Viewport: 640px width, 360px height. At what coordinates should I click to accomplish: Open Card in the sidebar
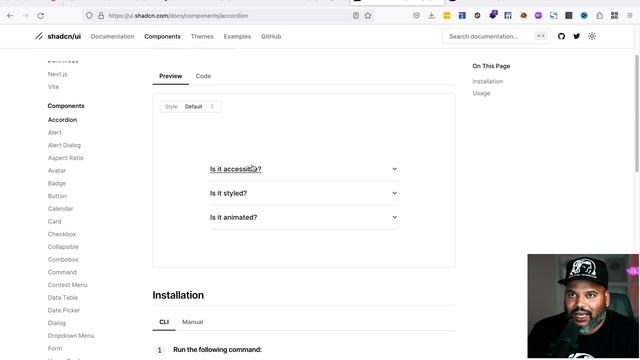[54, 221]
